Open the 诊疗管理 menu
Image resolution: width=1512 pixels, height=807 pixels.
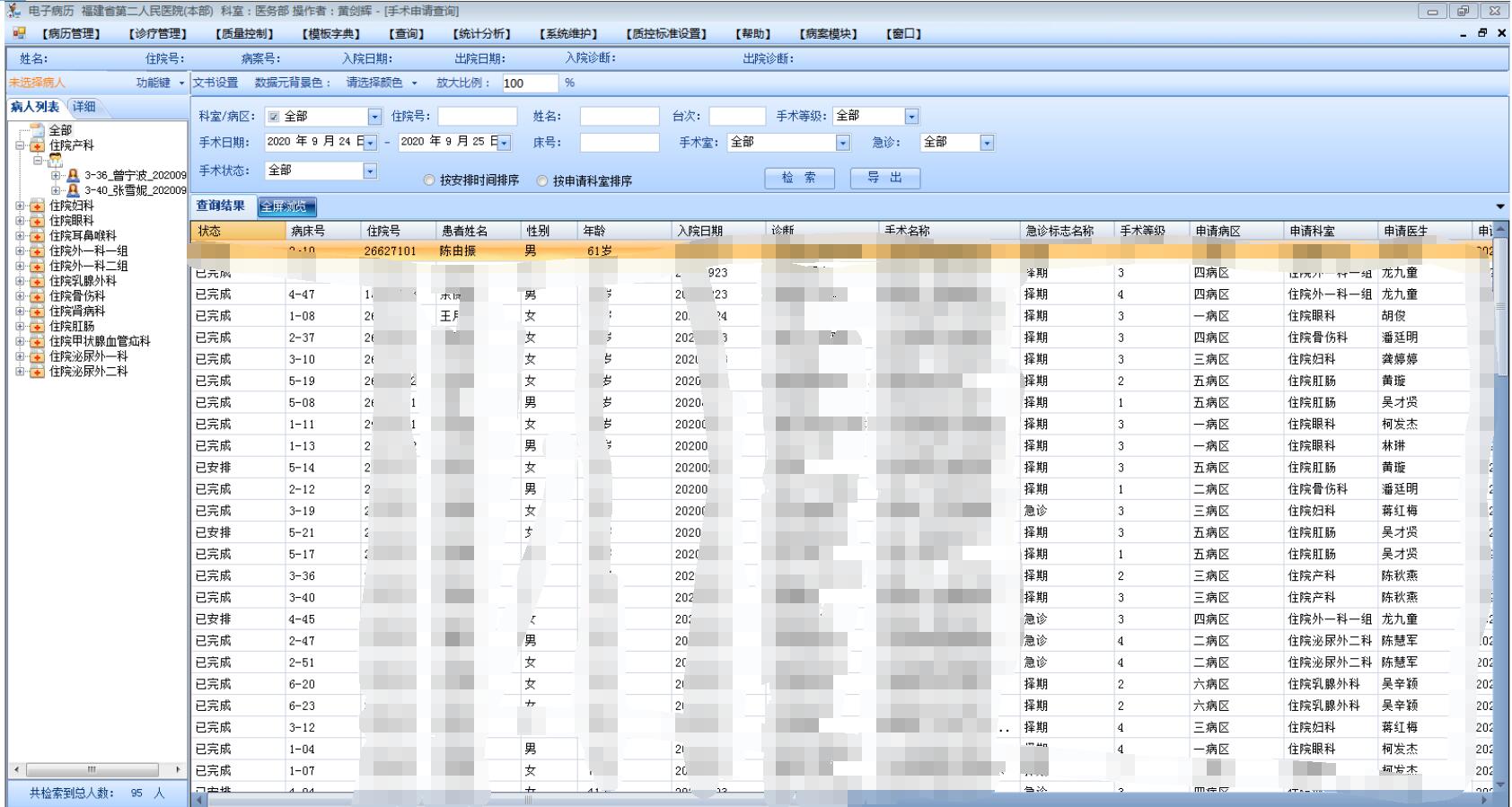158,34
